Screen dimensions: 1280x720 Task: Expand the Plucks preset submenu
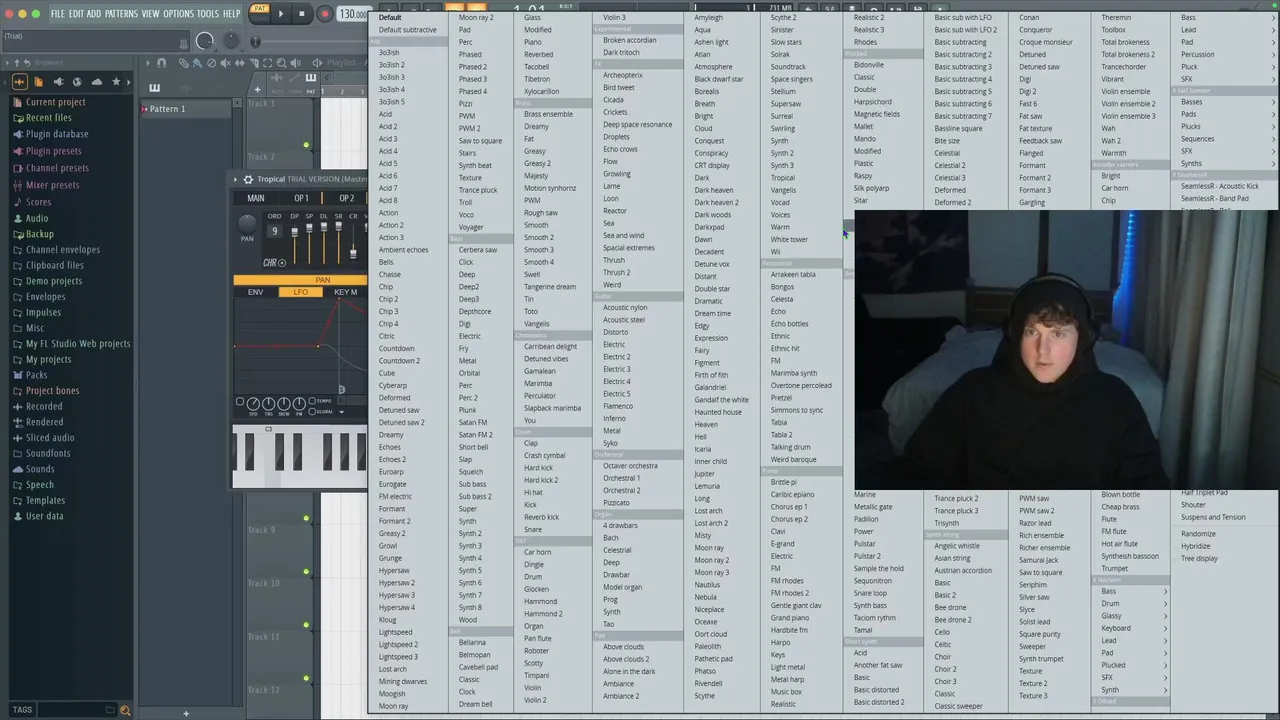click(x=1227, y=127)
